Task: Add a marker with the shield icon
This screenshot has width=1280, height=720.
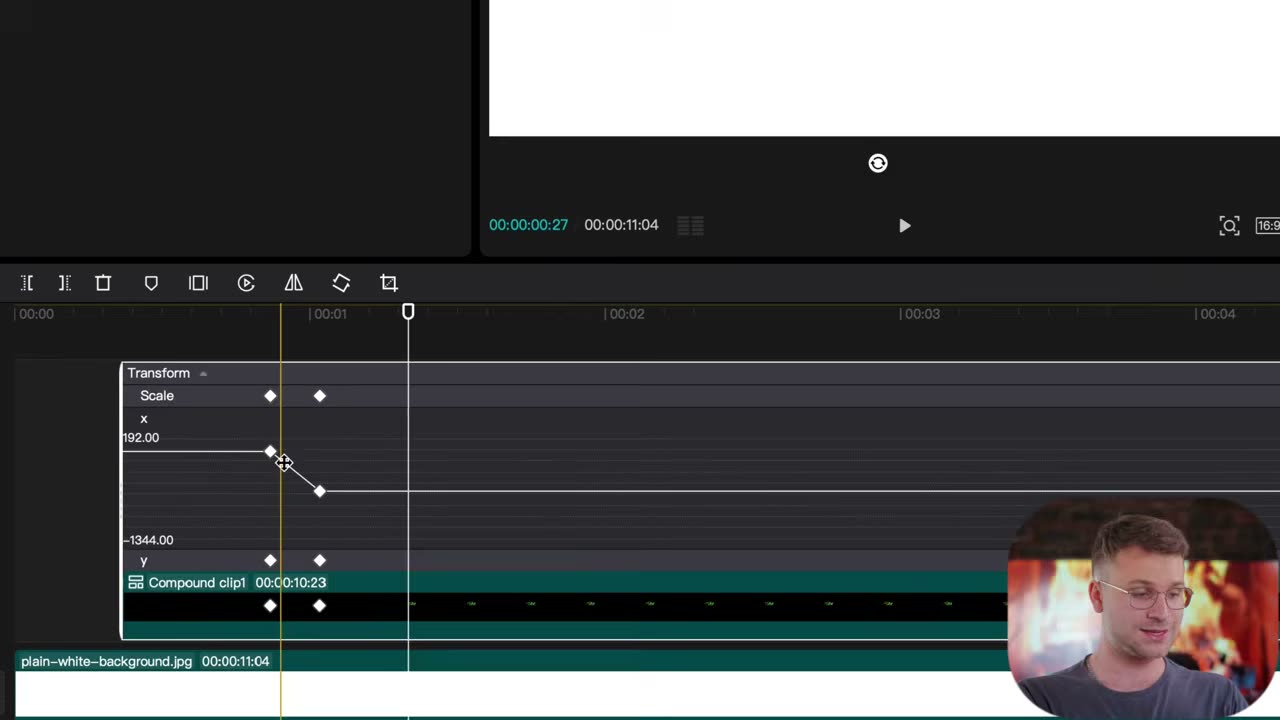Action: point(151,283)
